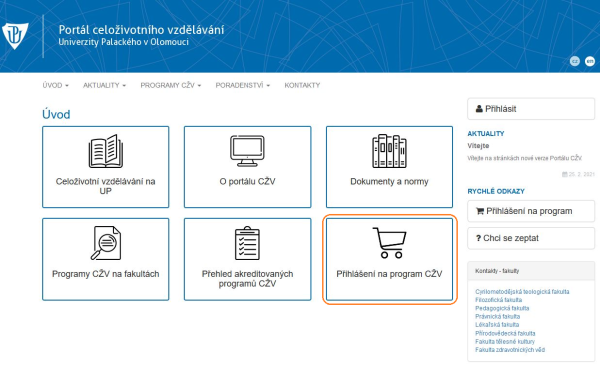Click the computer monitor icon
The width and height of the screenshot is (600, 365).
247,151
